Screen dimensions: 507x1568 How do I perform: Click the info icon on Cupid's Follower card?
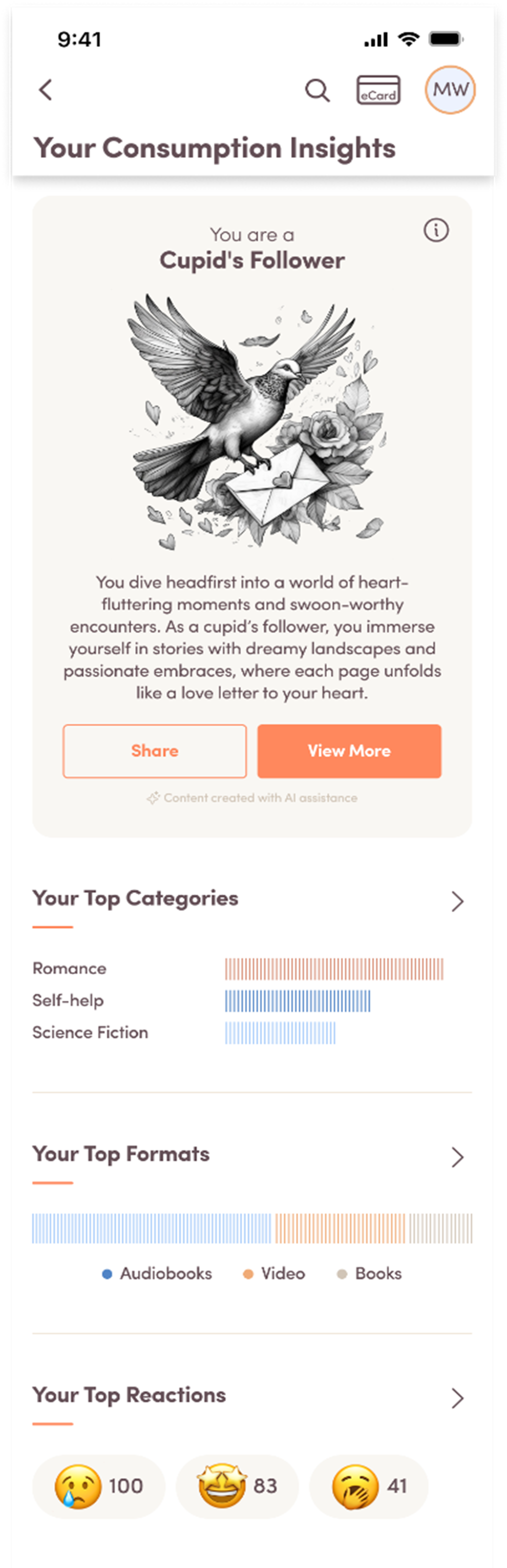click(436, 231)
